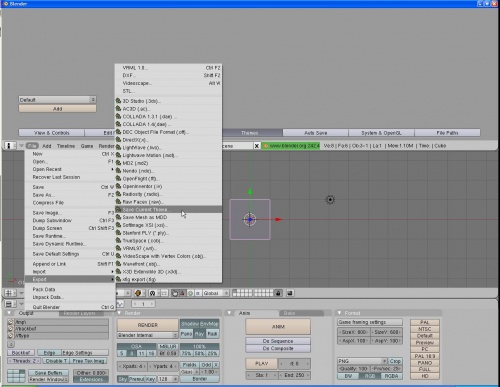The width and height of the screenshot is (500, 387).
Task: Click the manipulator hand icon in the 3D header
Action: point(175,293)
